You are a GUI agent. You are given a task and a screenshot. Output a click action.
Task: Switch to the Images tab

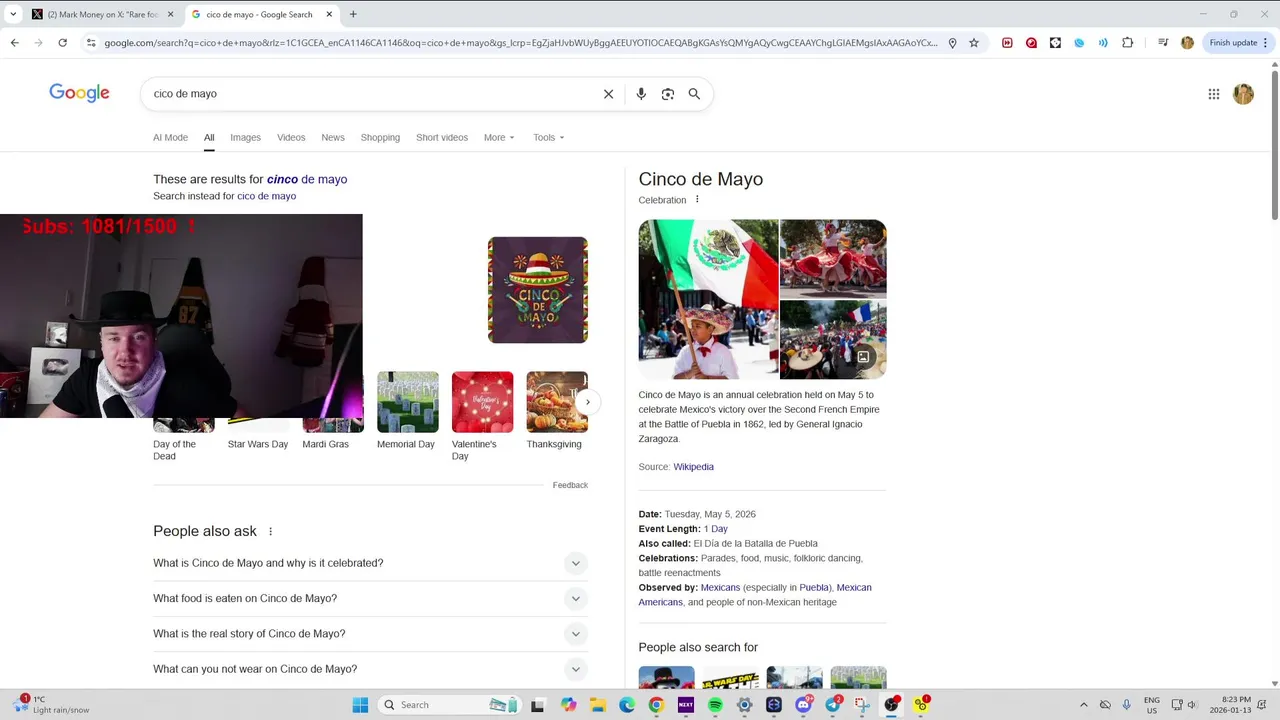click(x=245, y=137)
